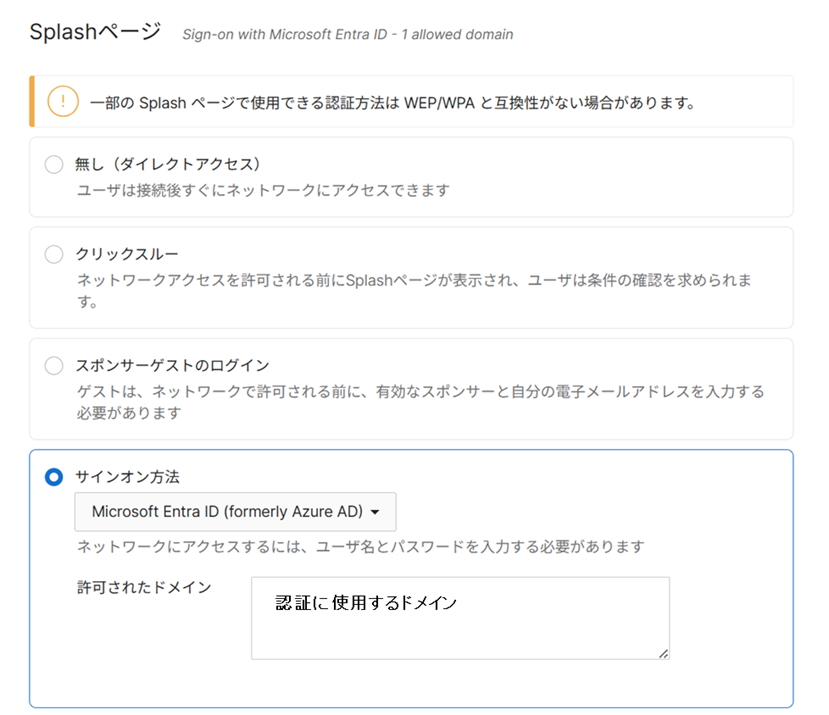Click the direct access description ユーザは接続後すぐに text
The image size is (829, 715).
click(x=263, y=190)
